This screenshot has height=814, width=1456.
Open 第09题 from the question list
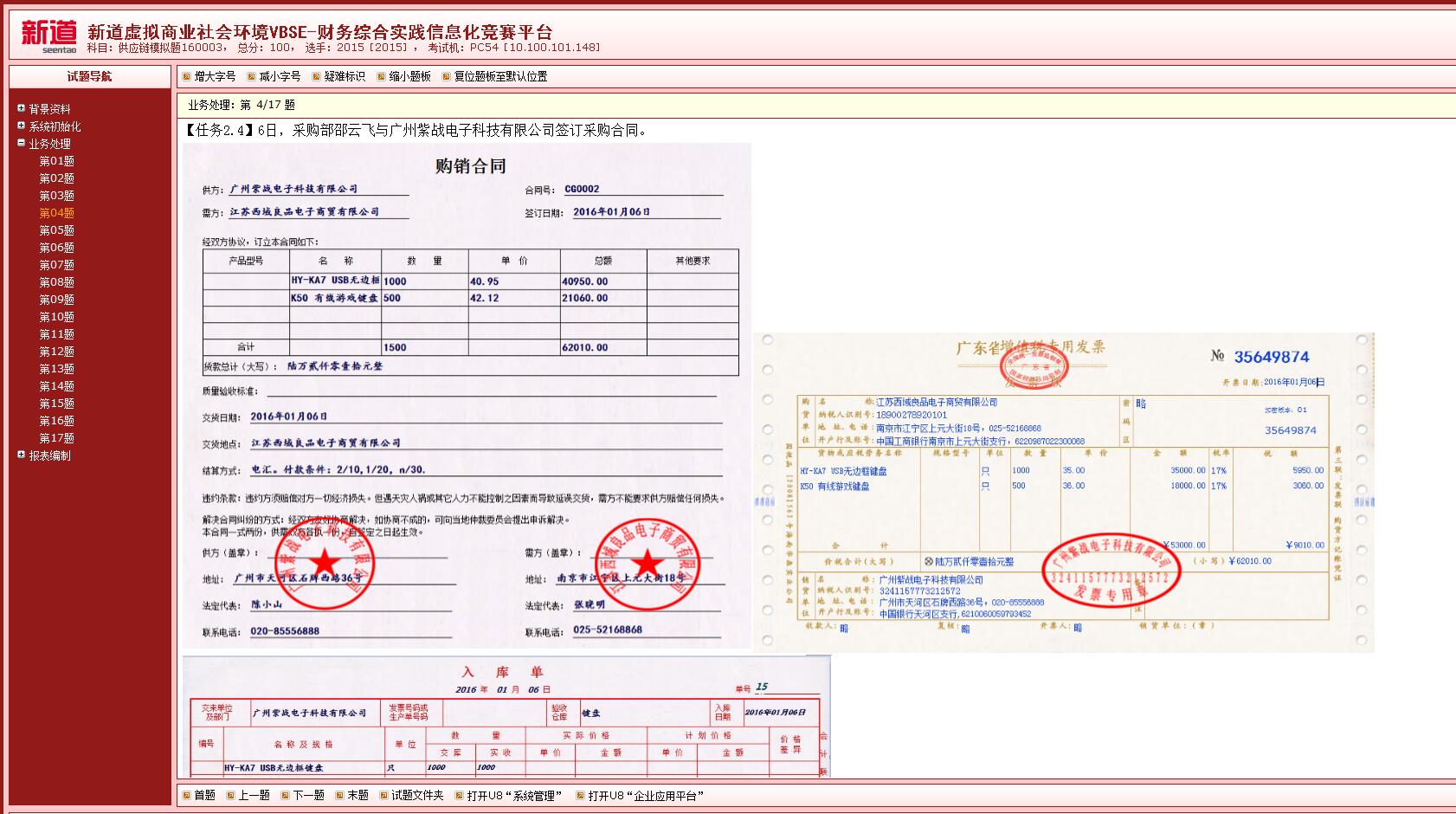point(56,300)
